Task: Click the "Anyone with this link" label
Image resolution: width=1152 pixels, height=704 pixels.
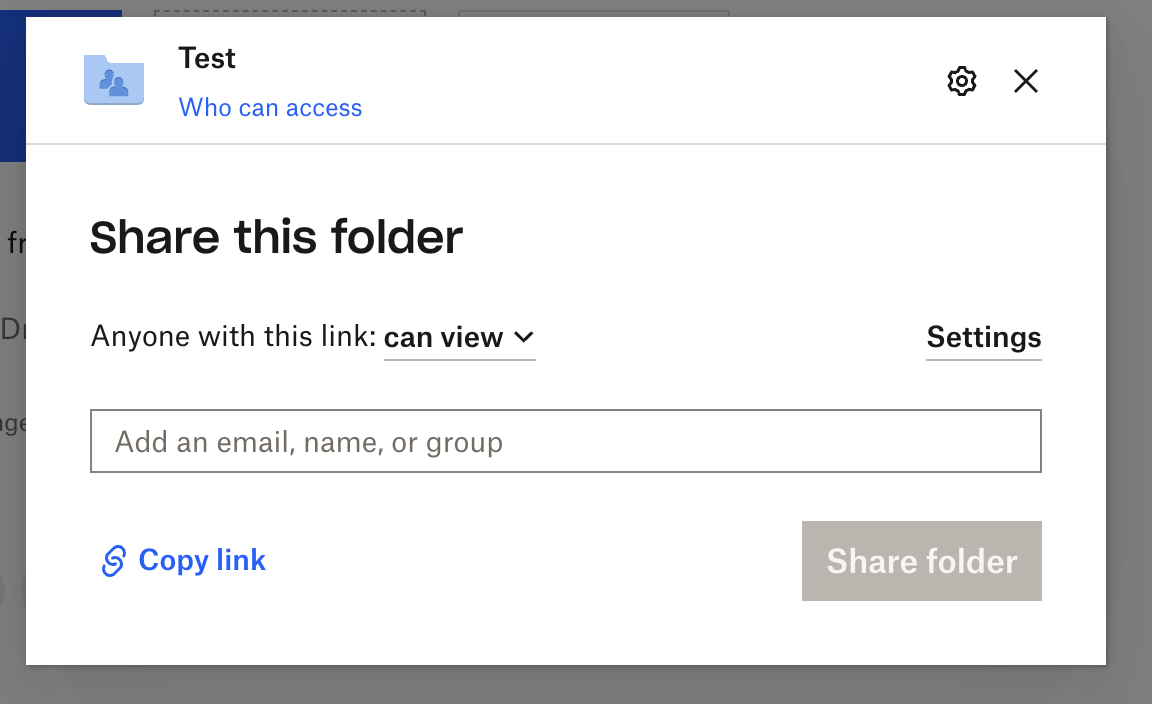Action: 234,338
